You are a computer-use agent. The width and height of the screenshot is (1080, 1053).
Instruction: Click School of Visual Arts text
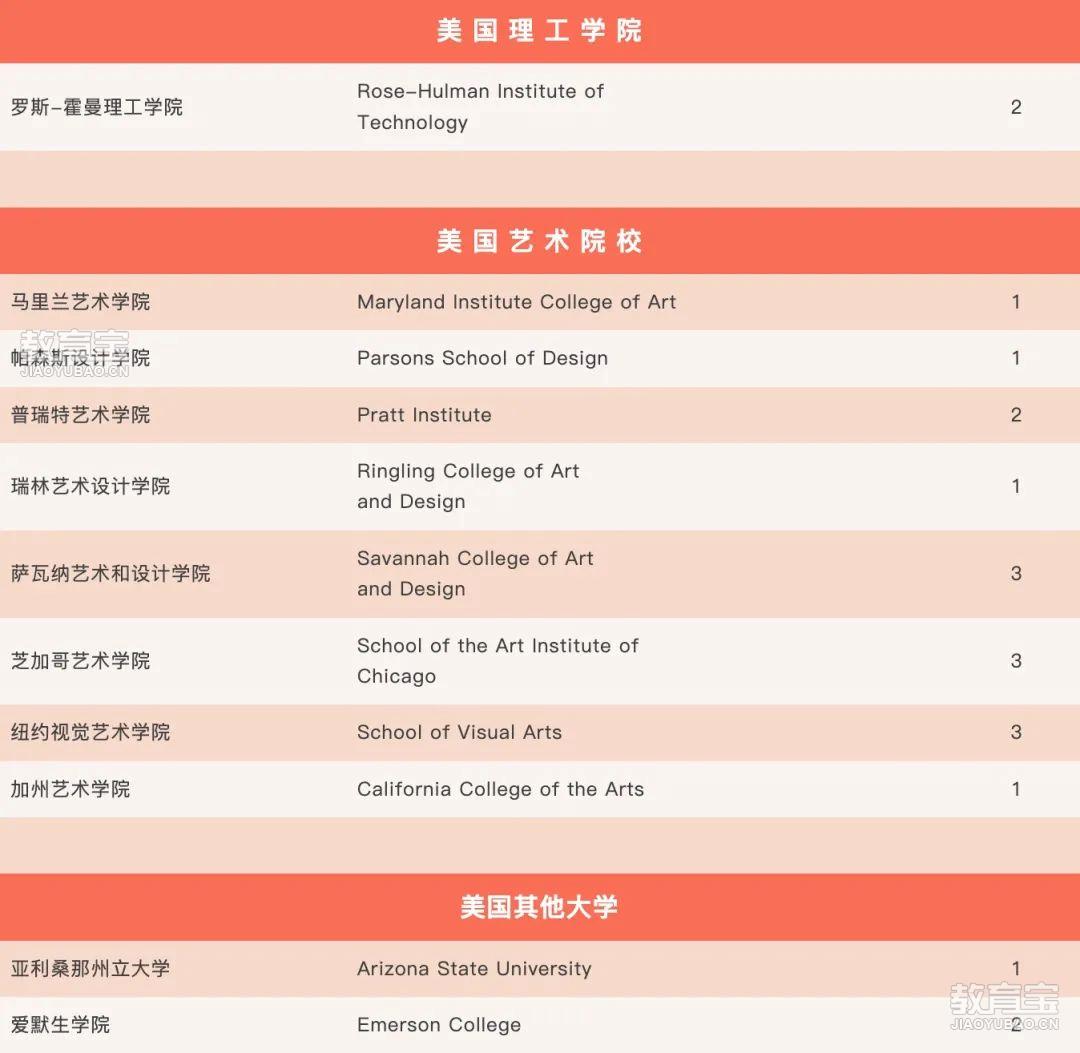pyautogui.click(x=459, y=732)
